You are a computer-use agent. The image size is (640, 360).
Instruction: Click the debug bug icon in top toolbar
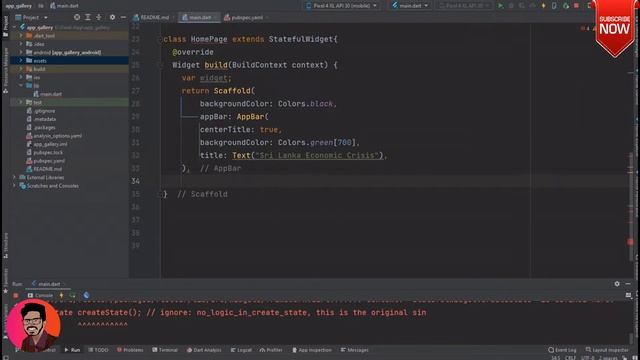[x=511, y=6]
